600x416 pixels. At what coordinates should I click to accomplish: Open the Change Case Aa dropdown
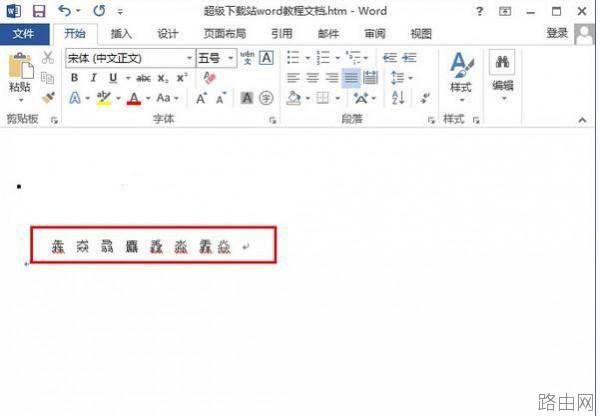click(168, 98)
